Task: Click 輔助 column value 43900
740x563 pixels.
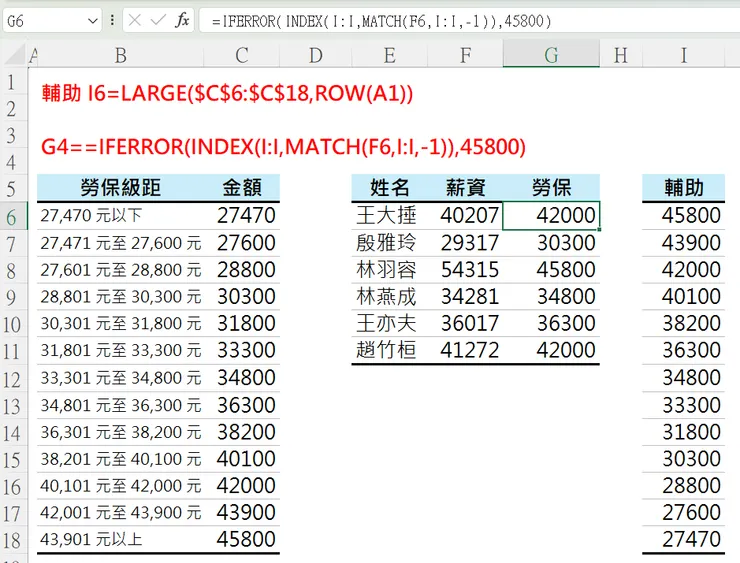Action: pyautogui.click(x=683, y=243)
